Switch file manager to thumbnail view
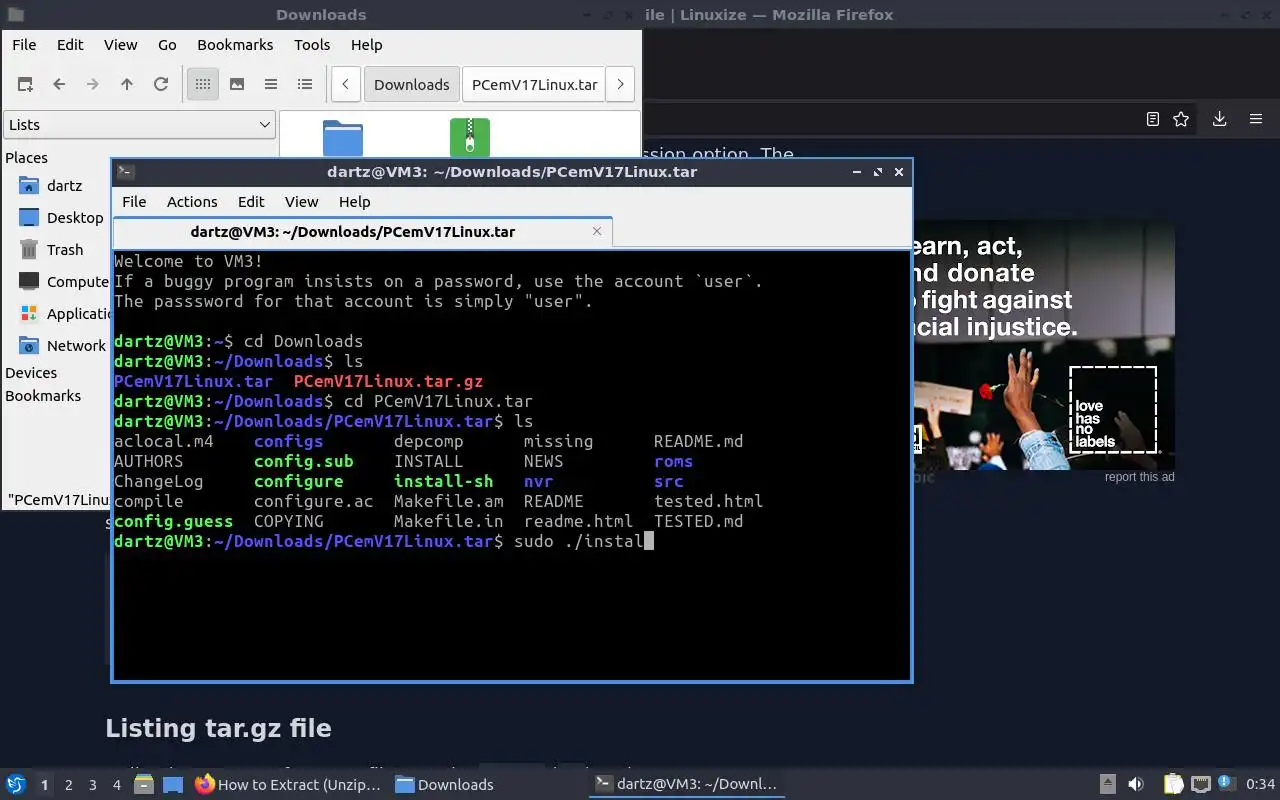The width and height of the screenshot is (1280, 800). 237,84
